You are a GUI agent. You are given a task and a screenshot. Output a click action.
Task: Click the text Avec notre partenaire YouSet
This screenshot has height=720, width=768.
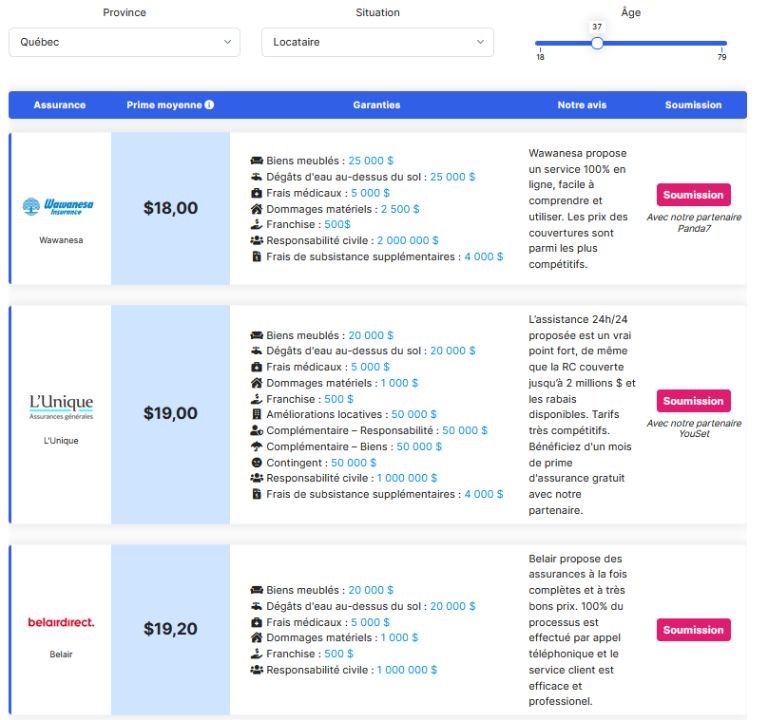coord(694,429)
